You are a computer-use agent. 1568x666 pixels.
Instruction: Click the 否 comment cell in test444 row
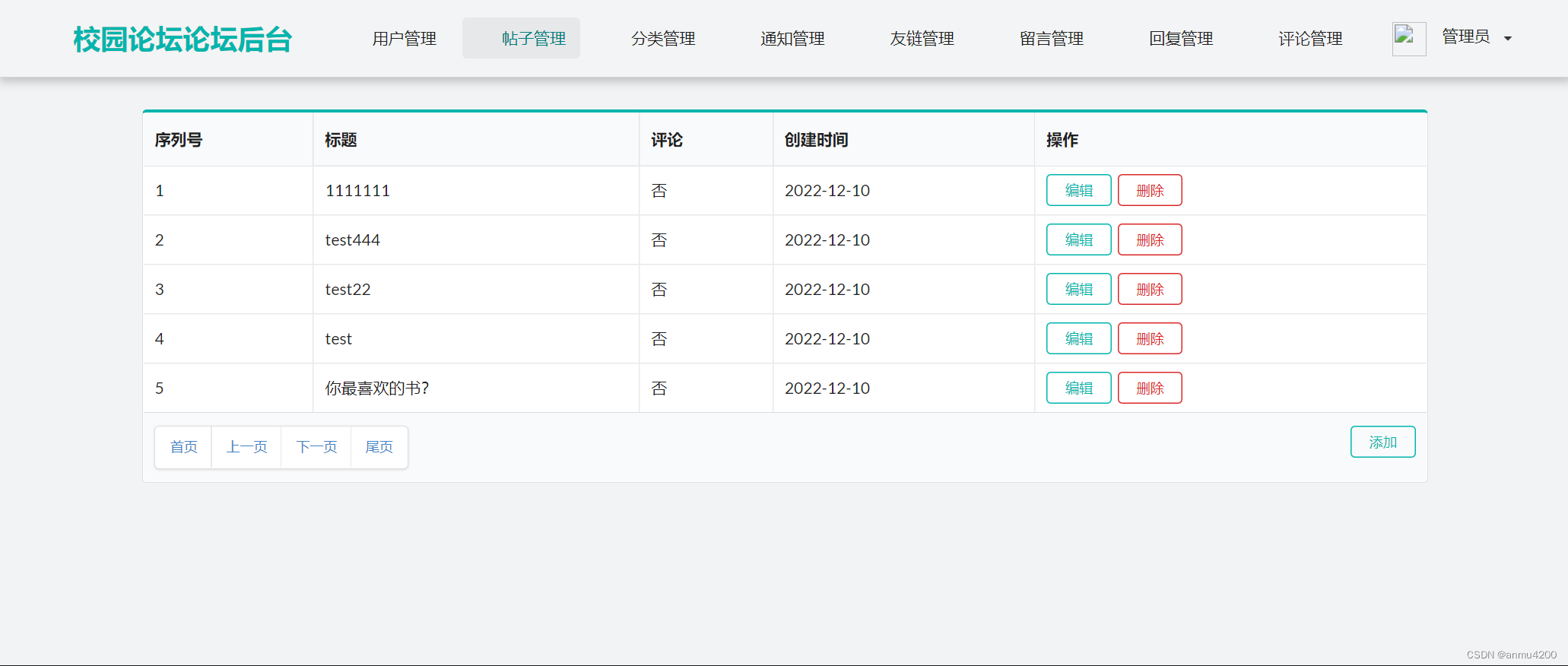pyautogui.click(x=706, y=239)
